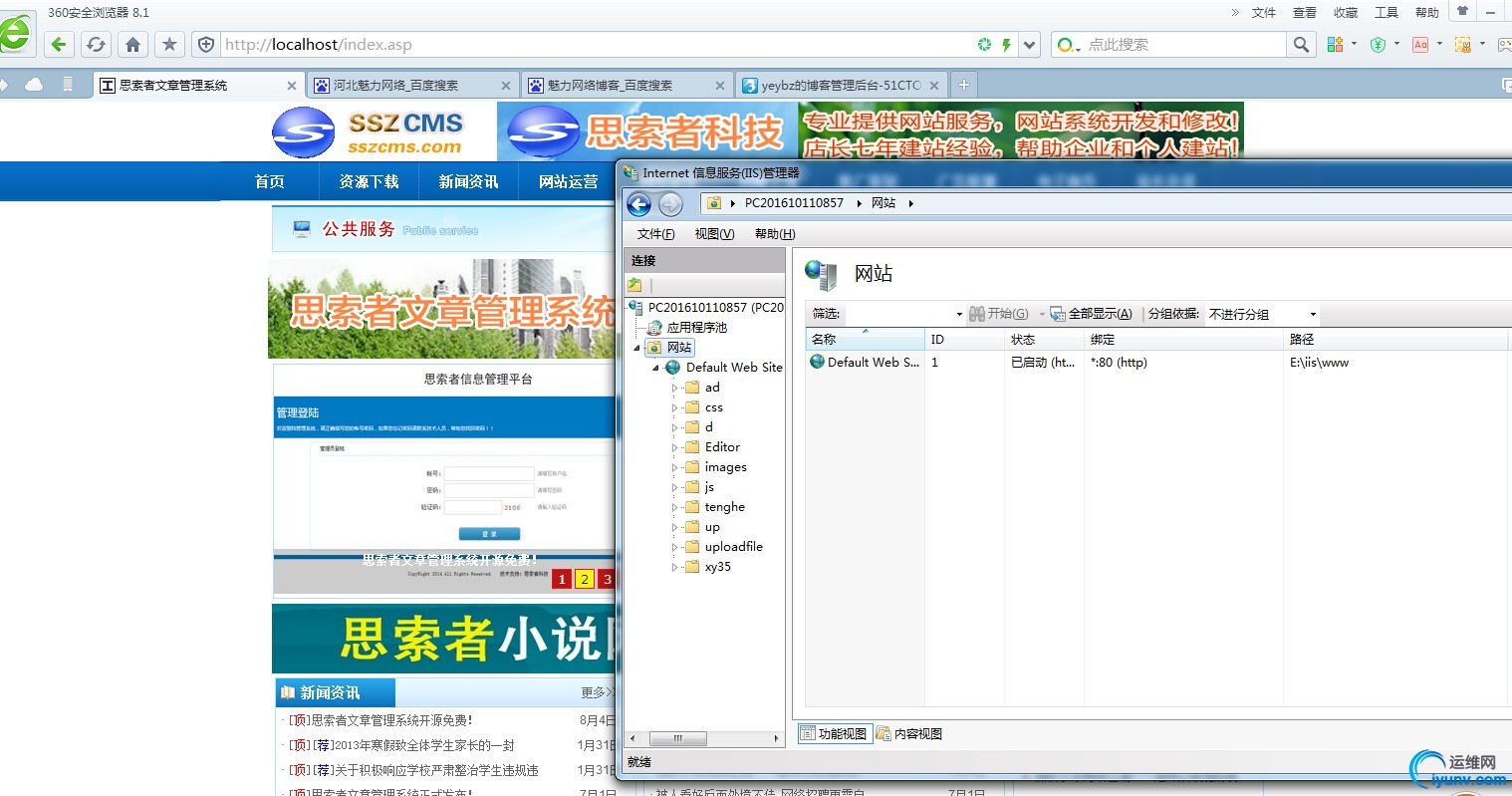Open the 视图(V) menu in IIS Manager
The width and height of the screenshot is (1512, 796).
click(714, 234)
